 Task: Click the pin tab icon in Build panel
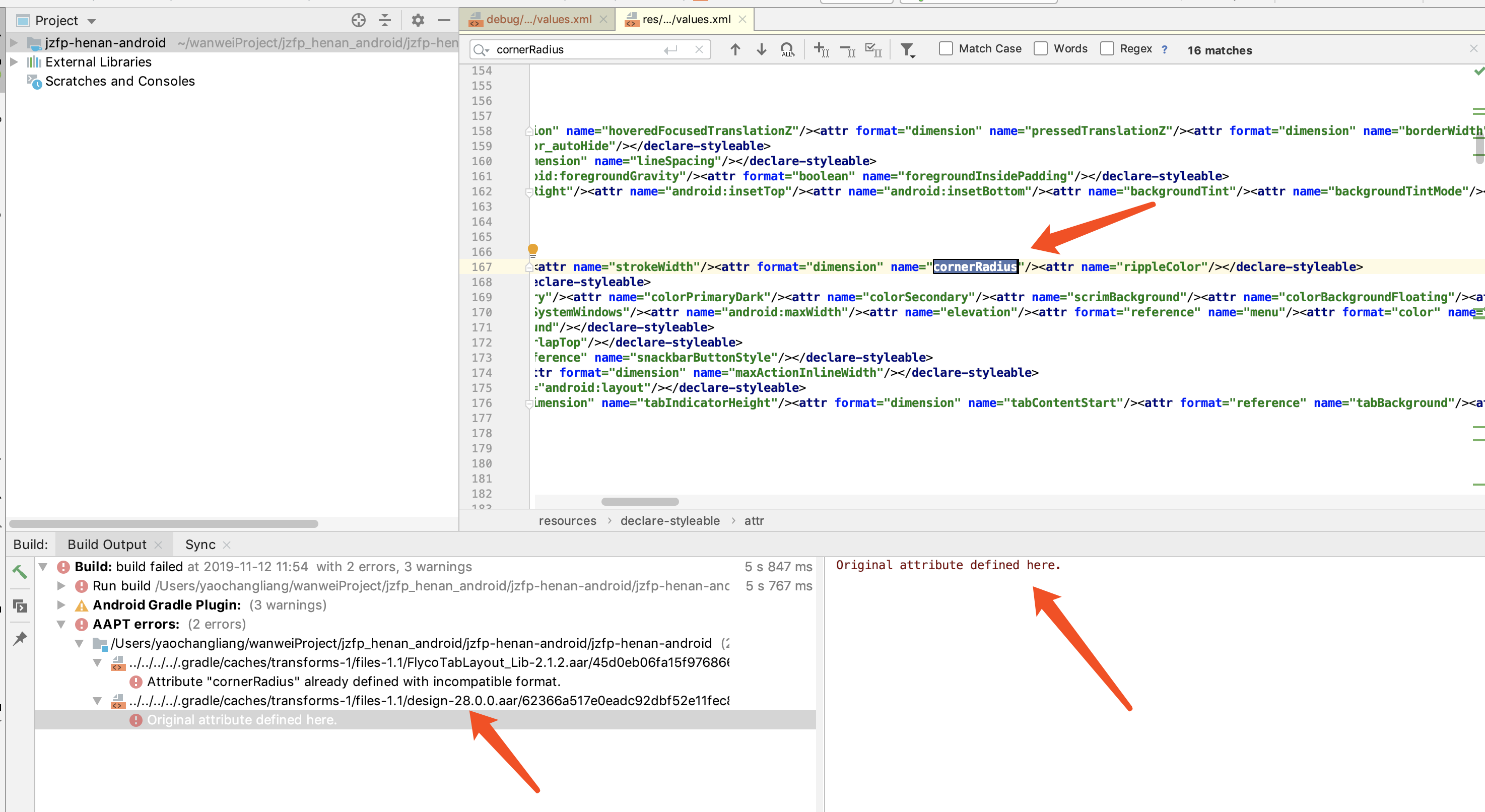click(x=20, y=638)
